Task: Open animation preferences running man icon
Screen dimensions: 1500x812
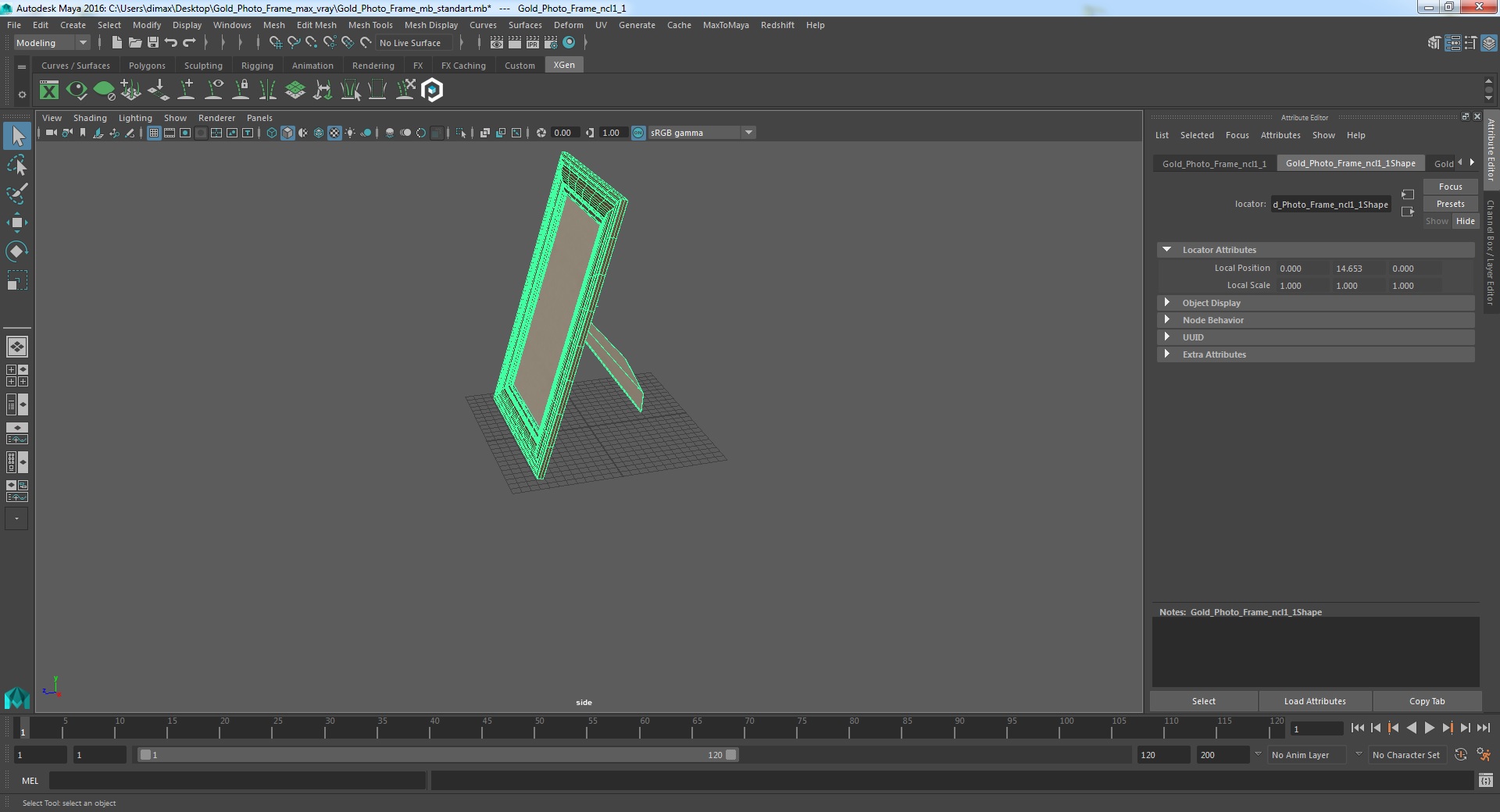Action: click(x=1484, y=755)
